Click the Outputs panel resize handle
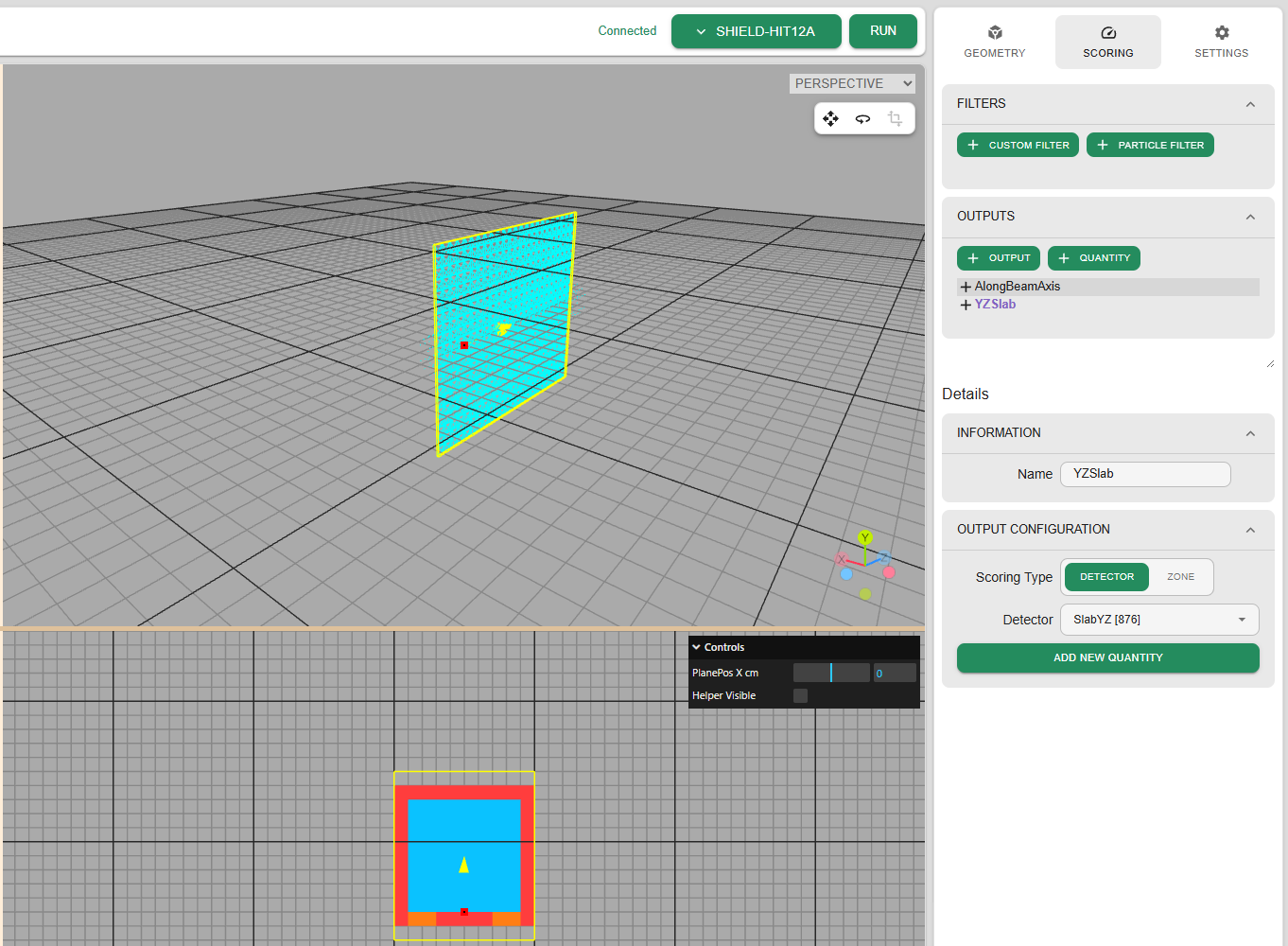 [x=1270, y=363]
